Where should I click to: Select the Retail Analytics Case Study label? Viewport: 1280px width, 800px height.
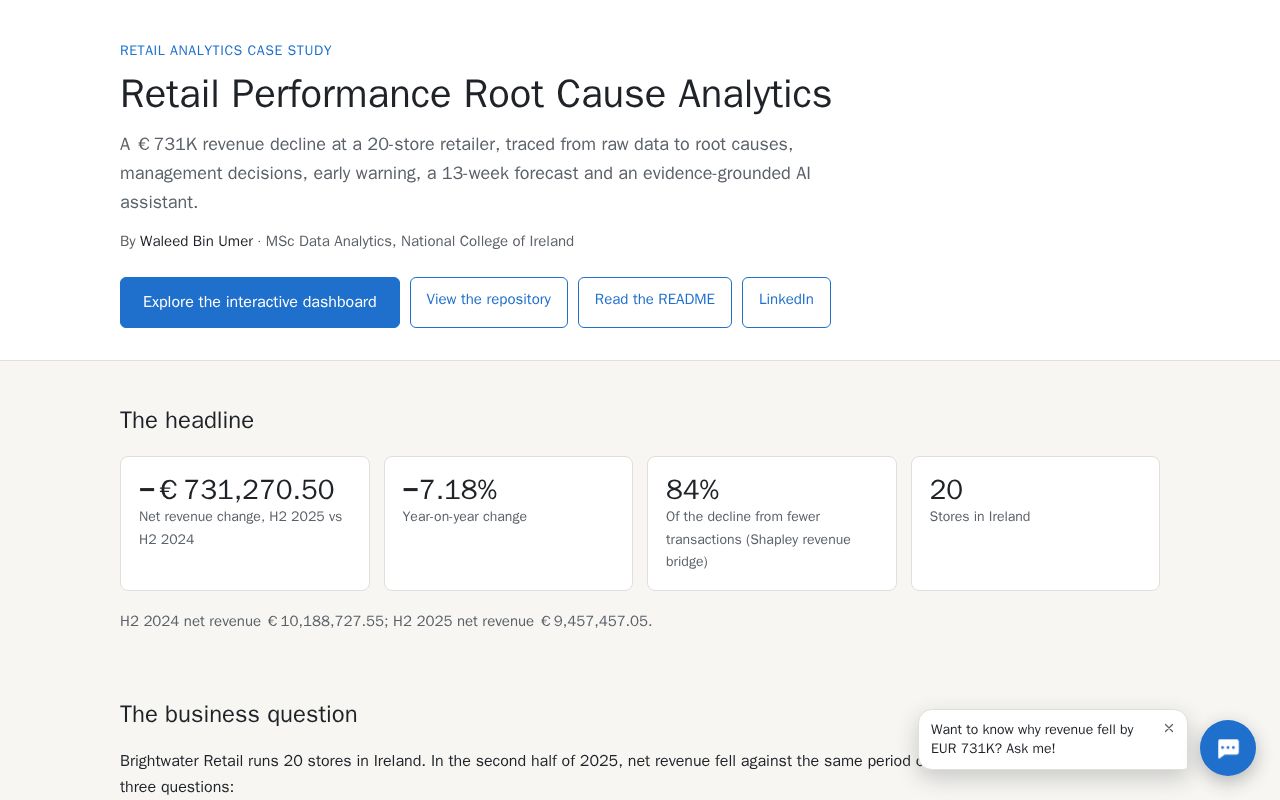(226, 51)
